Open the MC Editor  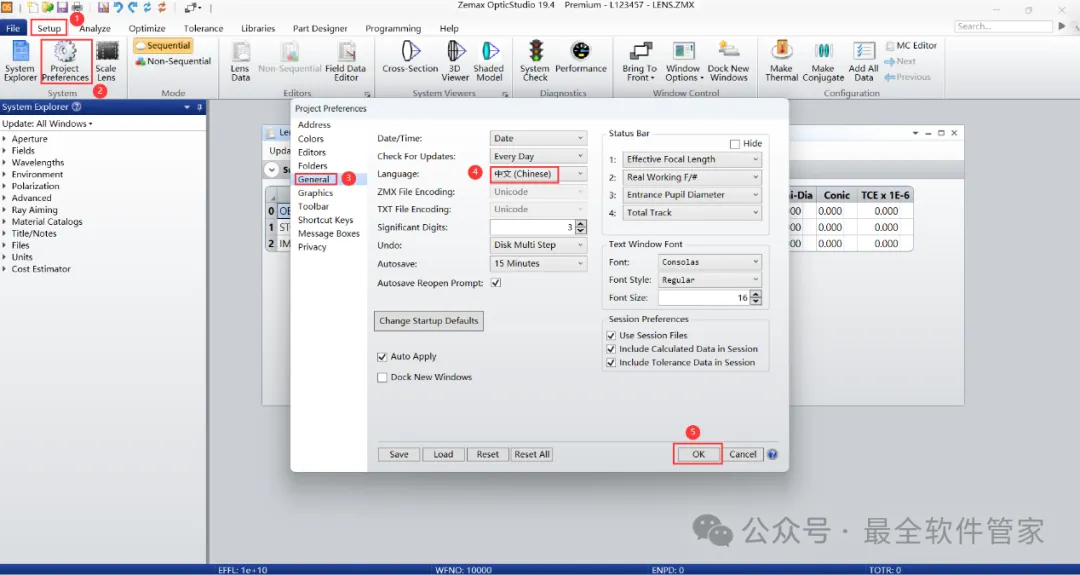(x=911, y=45)
